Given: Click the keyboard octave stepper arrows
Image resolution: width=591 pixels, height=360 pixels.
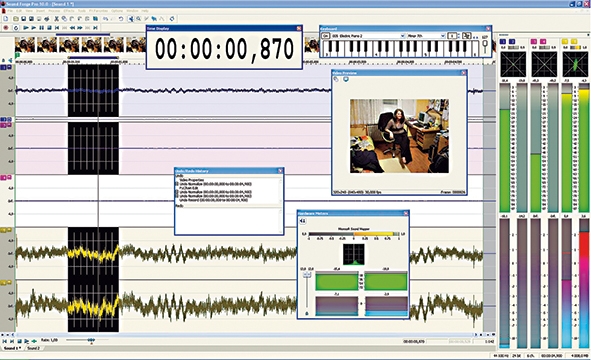Looking at the screenshot, I should (x=459, y=36).
